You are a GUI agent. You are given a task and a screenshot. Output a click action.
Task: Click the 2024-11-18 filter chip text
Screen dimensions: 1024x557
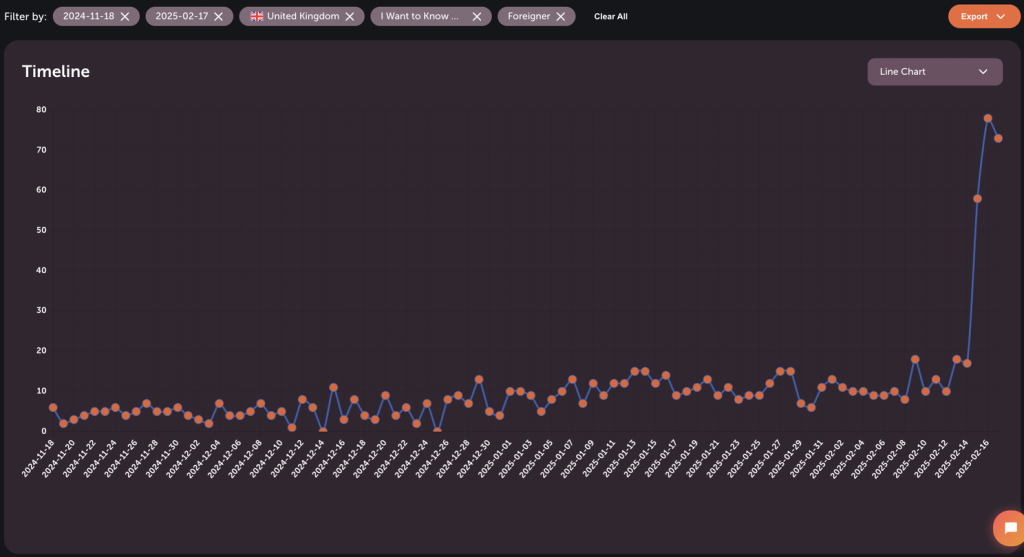pyautogui.click(x=89, y=16)
